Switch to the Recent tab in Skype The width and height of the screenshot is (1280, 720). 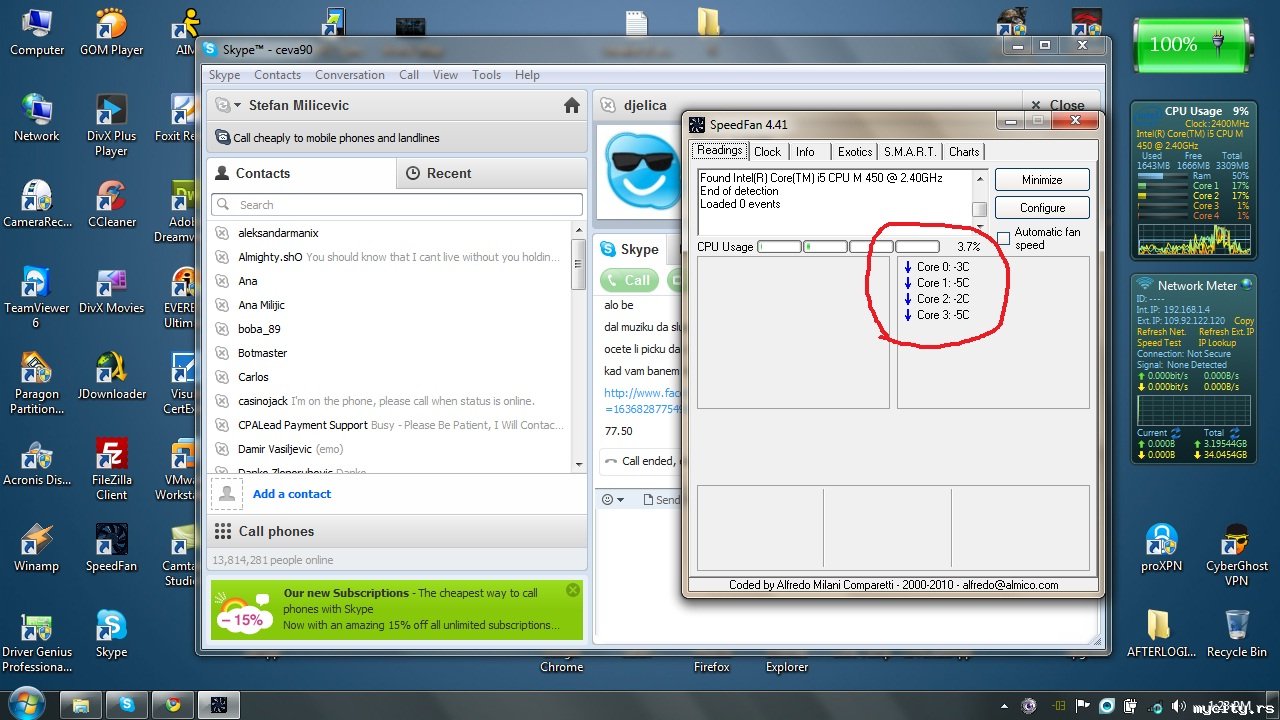(492, 173)
